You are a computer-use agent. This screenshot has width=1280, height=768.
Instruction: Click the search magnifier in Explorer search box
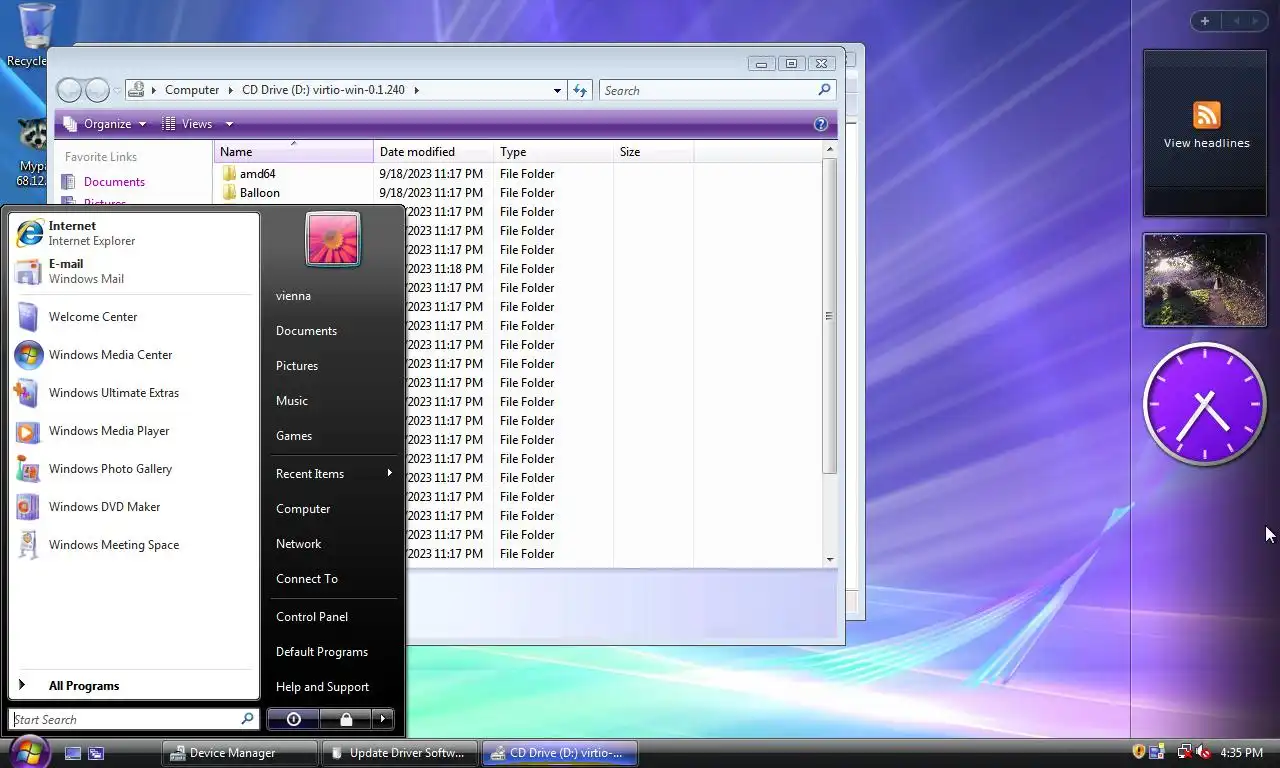coord(824,90)
